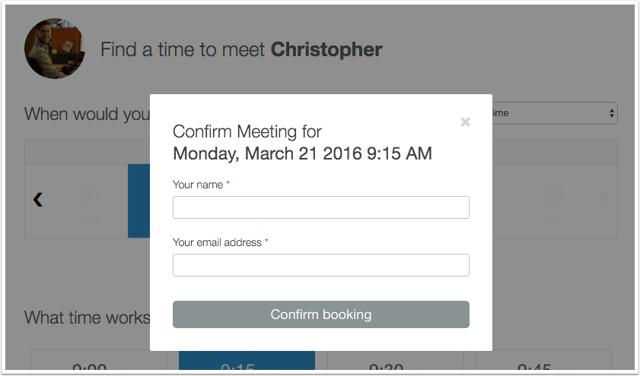The height and width of the screenshot is (376, 640).
Task: Advance to next week with right chevron
Action: (x=605, y=199)
